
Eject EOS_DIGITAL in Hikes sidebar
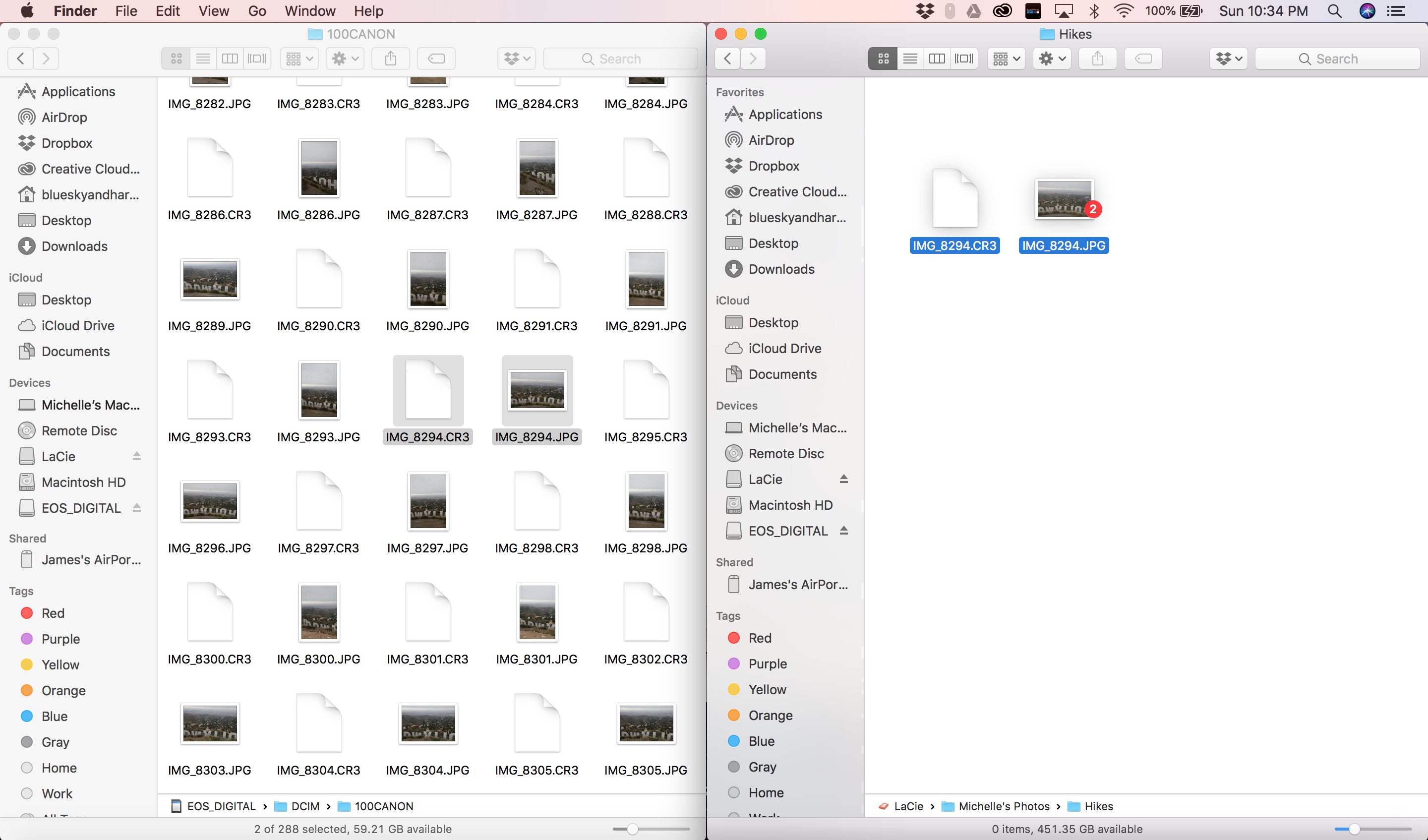[844, 531]
